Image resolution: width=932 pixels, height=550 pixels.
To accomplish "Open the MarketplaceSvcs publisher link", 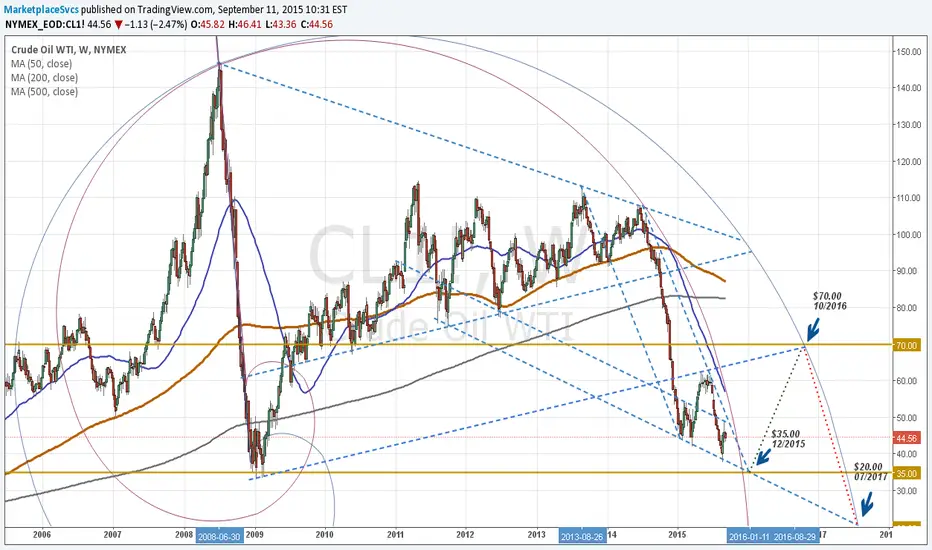I will pyautogui.click(x=42, y=10).
